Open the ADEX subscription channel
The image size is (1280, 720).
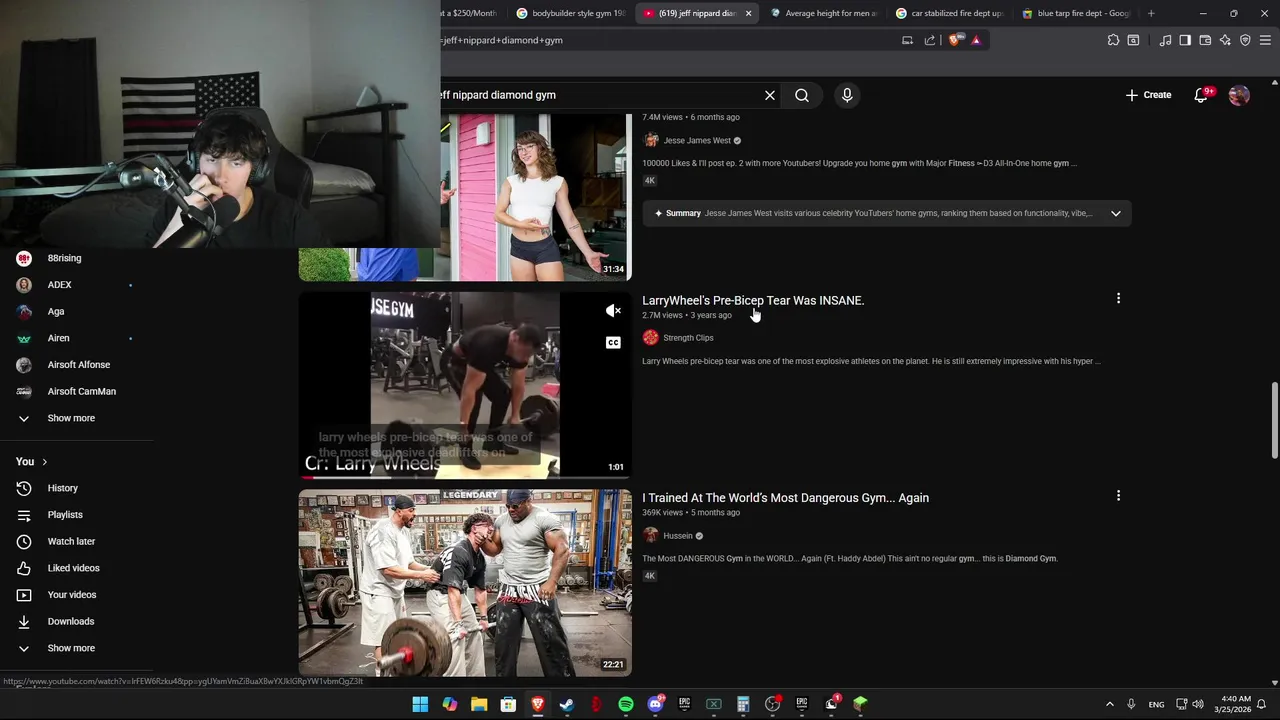59,285
